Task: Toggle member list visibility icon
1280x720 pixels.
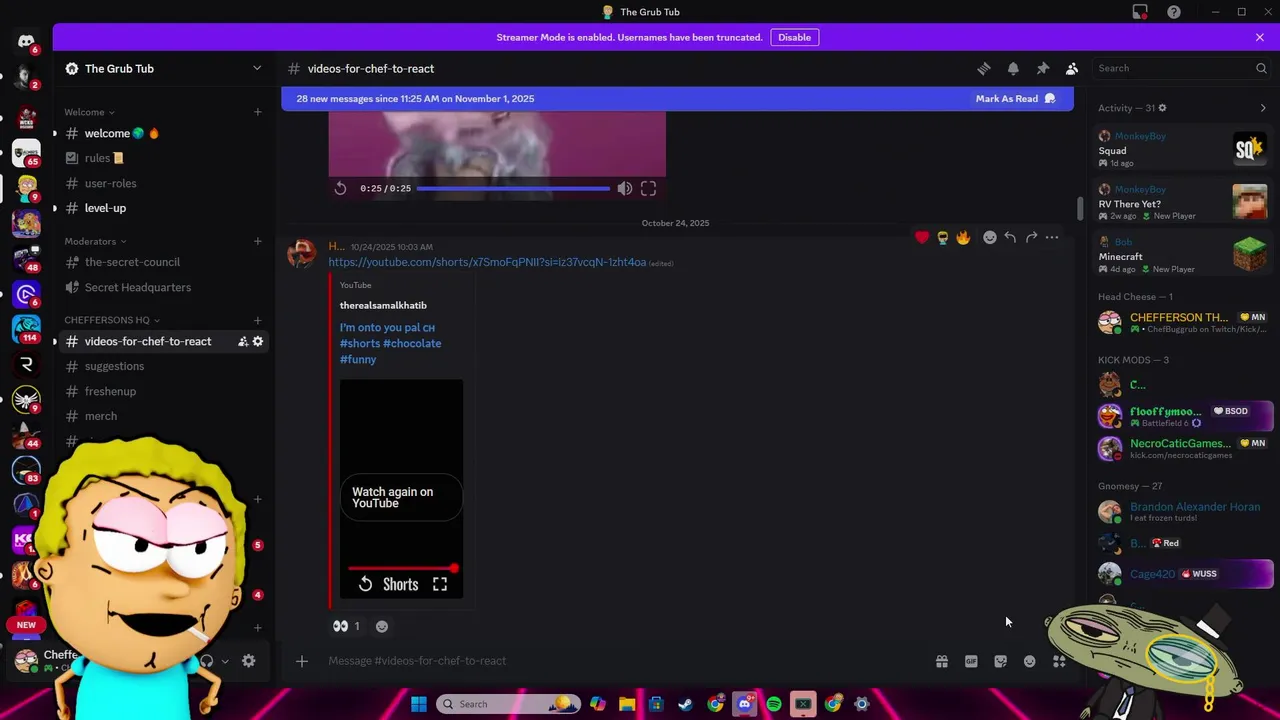Action: [x=1072, y=69]
